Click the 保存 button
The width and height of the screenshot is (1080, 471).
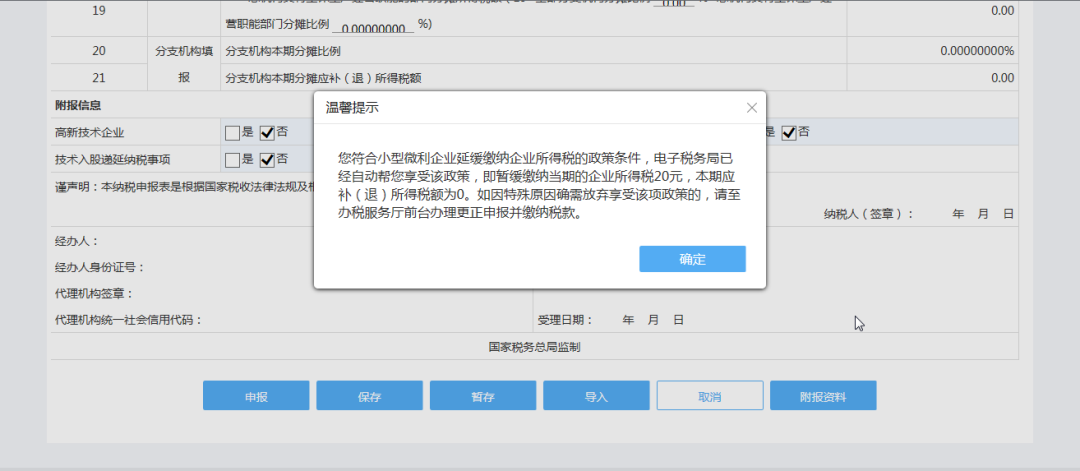pos(369,396)
